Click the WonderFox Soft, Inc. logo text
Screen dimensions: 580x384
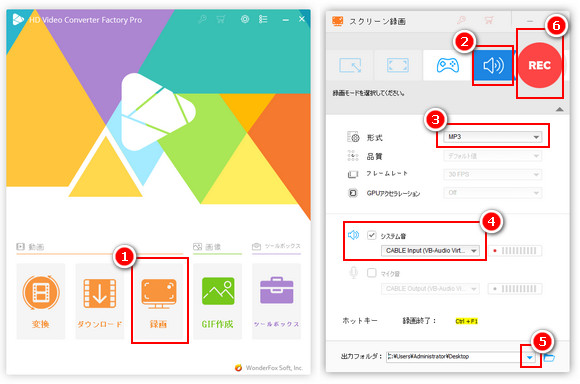pyautogui.click(x=274, y=368)
